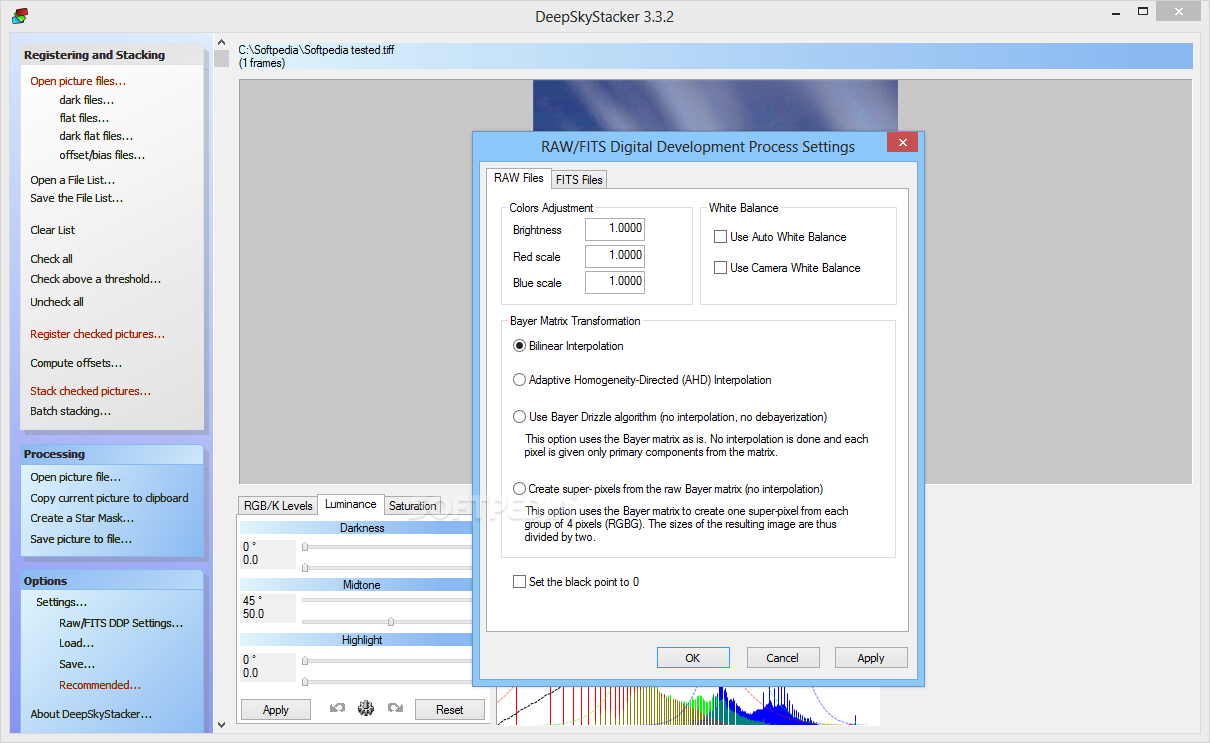Click Open picture file… under Processing
The height and width of the screenshot is (743, 1210).
(75, 477)
